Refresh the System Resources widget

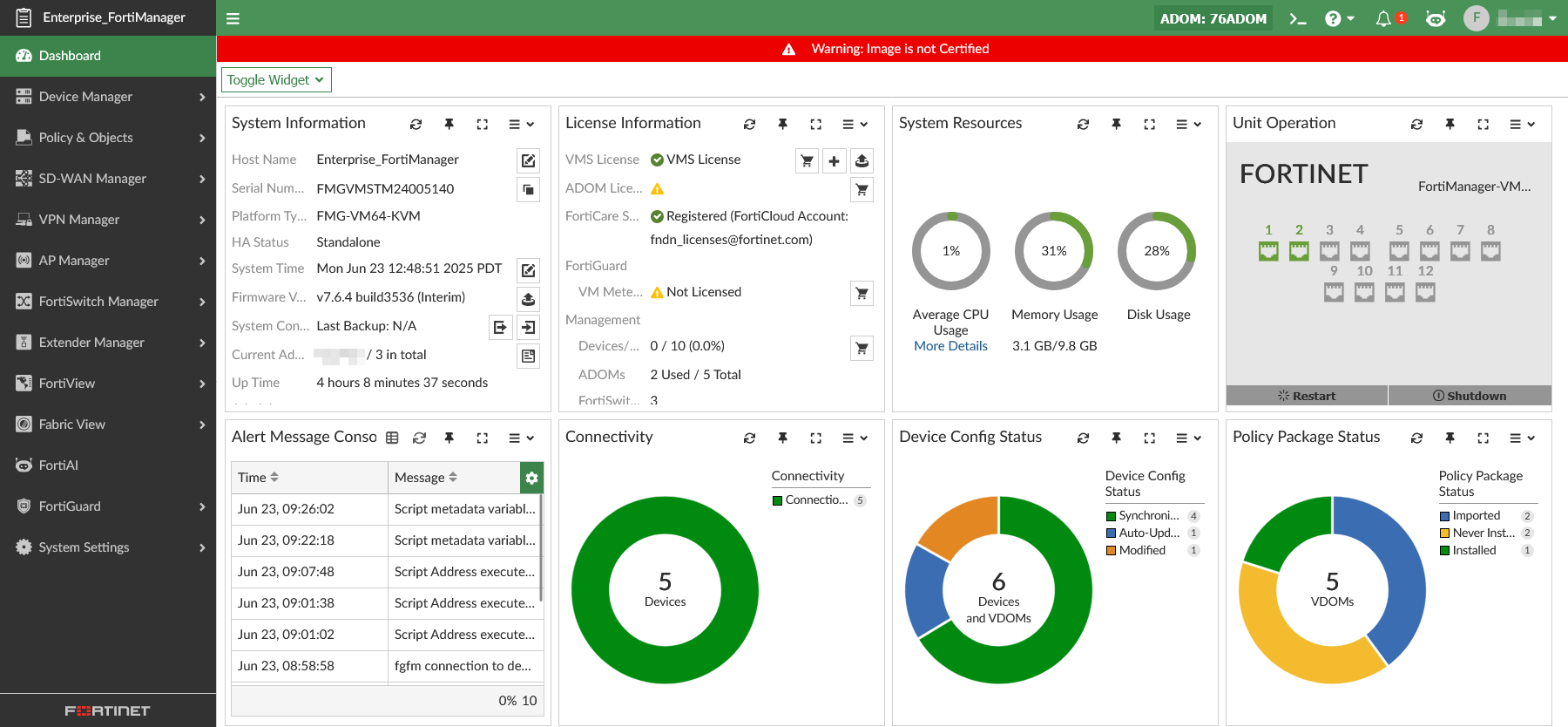(1083, 125)
